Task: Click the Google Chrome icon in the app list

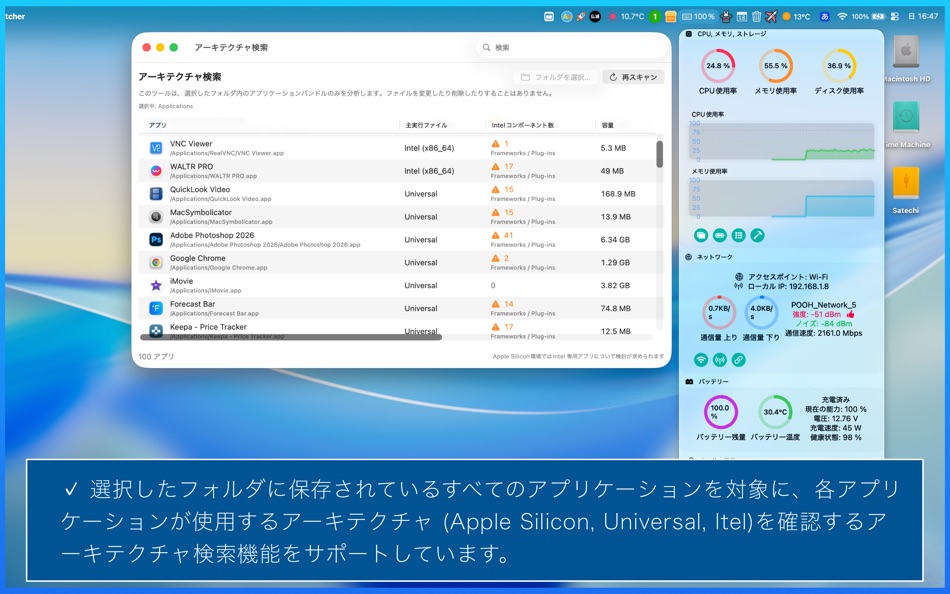Action: click(x=156, y=262)
